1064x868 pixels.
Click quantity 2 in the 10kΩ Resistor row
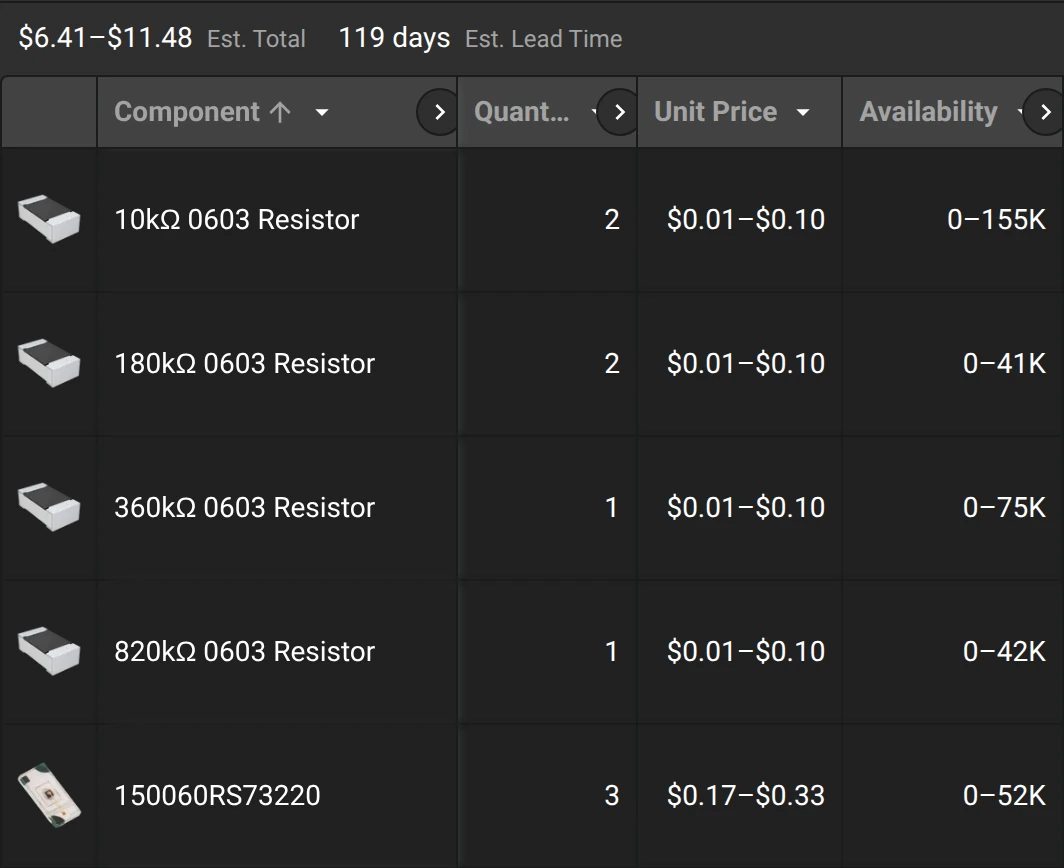tap(611, 220)
